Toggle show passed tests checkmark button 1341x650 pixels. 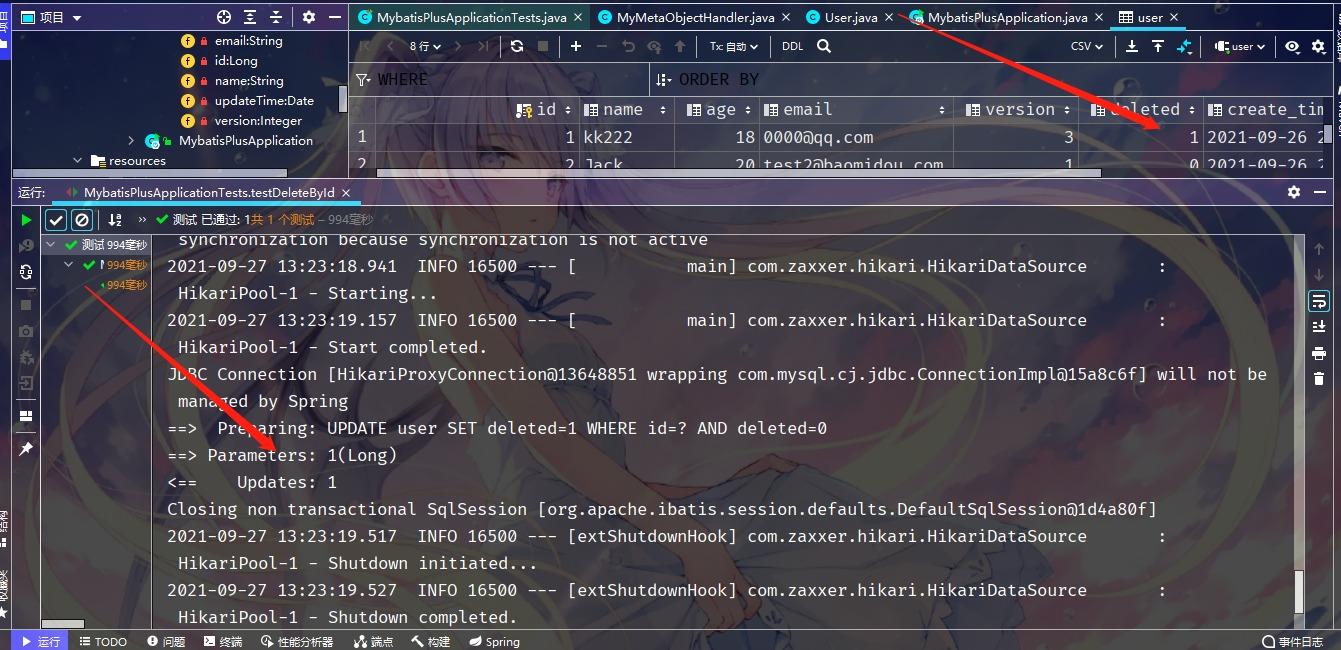56,220
